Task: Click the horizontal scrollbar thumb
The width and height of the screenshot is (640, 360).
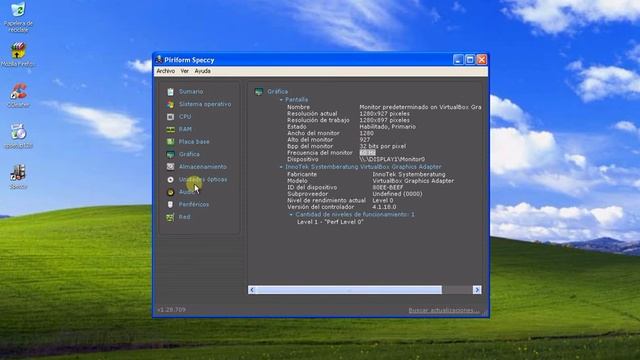Action: [x=349, y=290]
